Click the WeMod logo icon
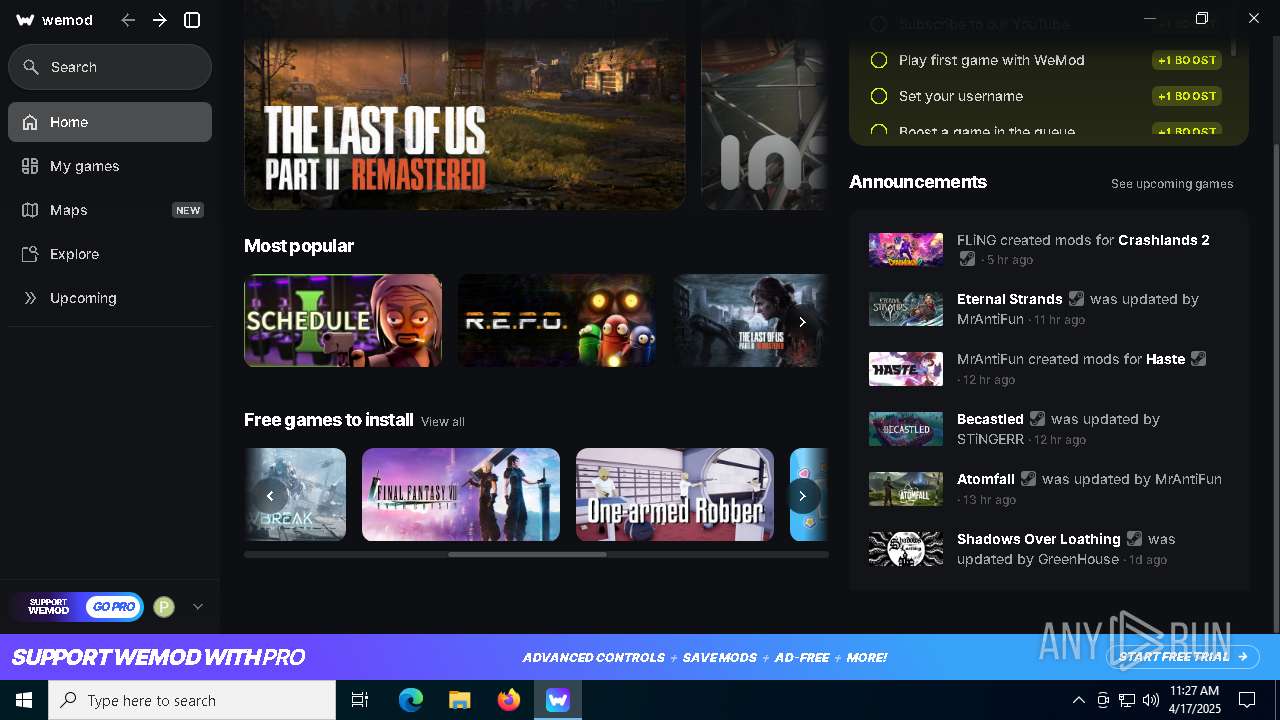Viewport: 1280px width, 720px height. pos(26,20)
